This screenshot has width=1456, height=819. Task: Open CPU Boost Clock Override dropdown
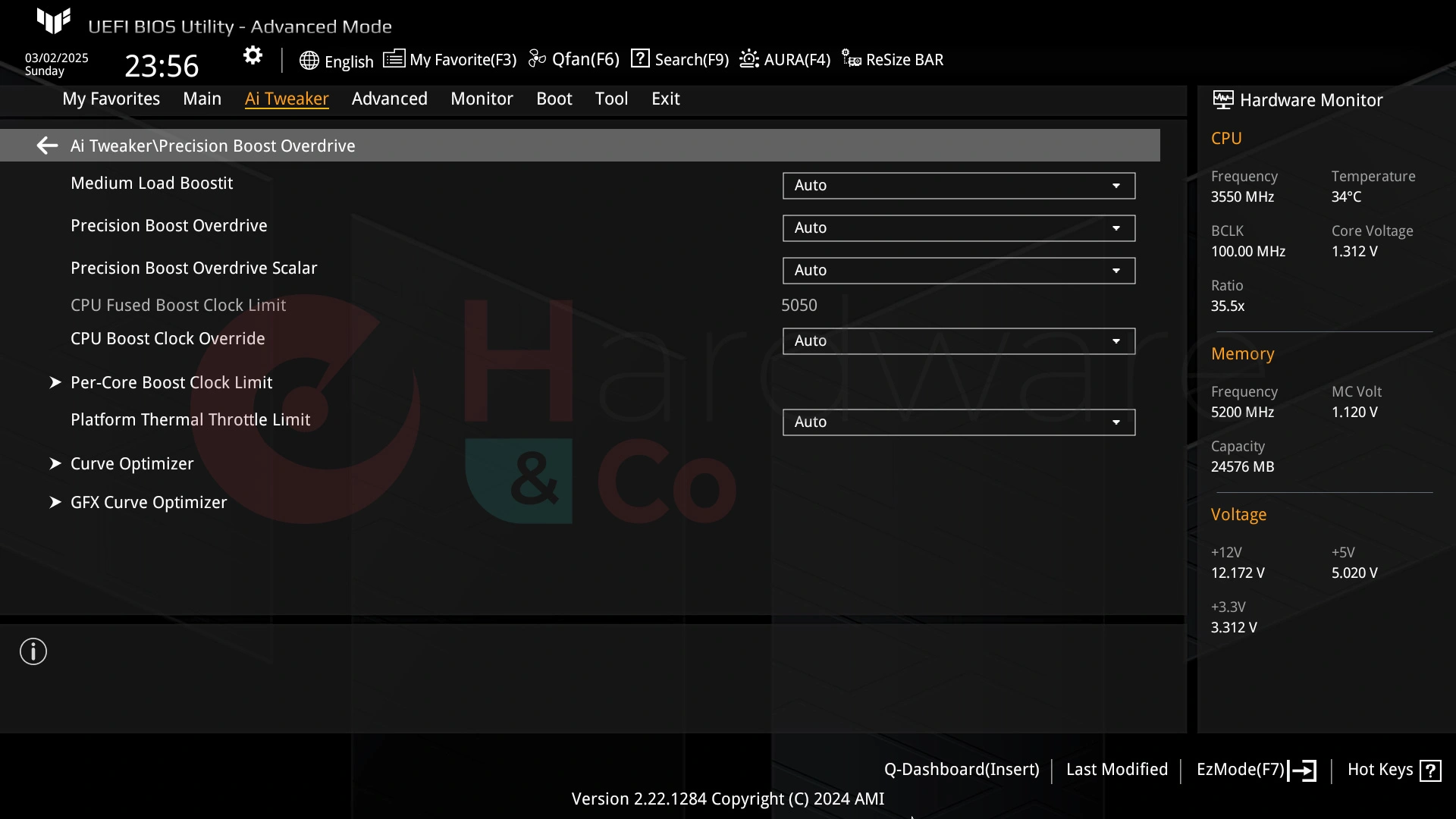(x=959, y=341)
